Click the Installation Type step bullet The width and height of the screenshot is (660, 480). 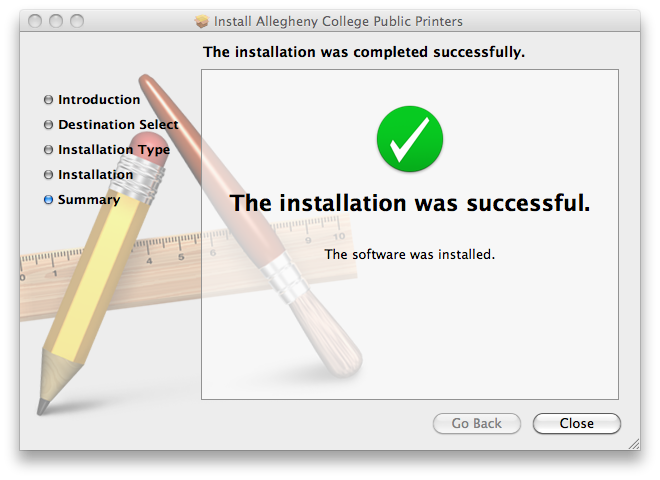pyautogui.click(x=48, y=149)
